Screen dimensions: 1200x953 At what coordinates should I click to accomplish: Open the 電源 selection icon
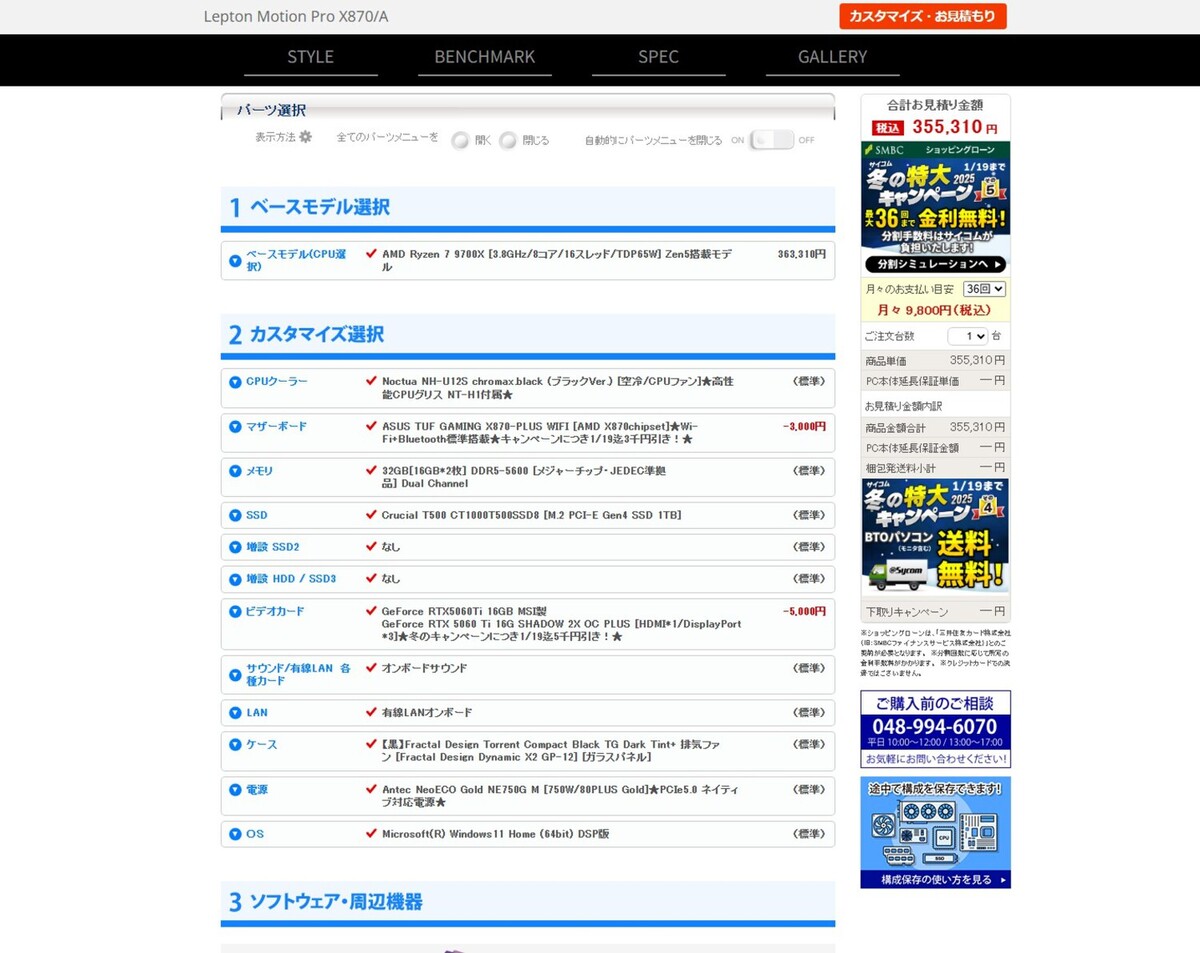click(235, 789)
